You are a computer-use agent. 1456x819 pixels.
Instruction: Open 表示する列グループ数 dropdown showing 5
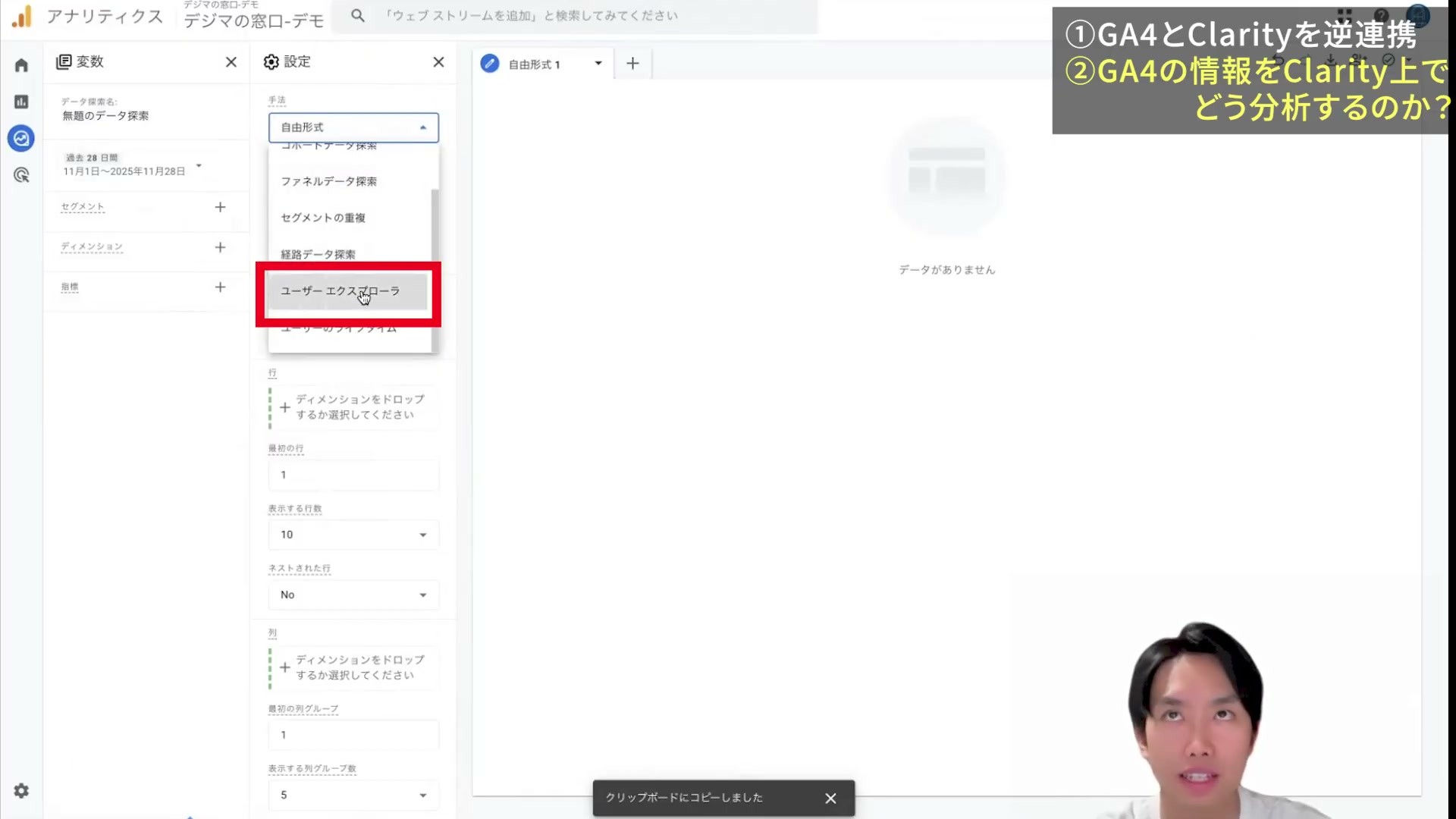coord(353,795)
